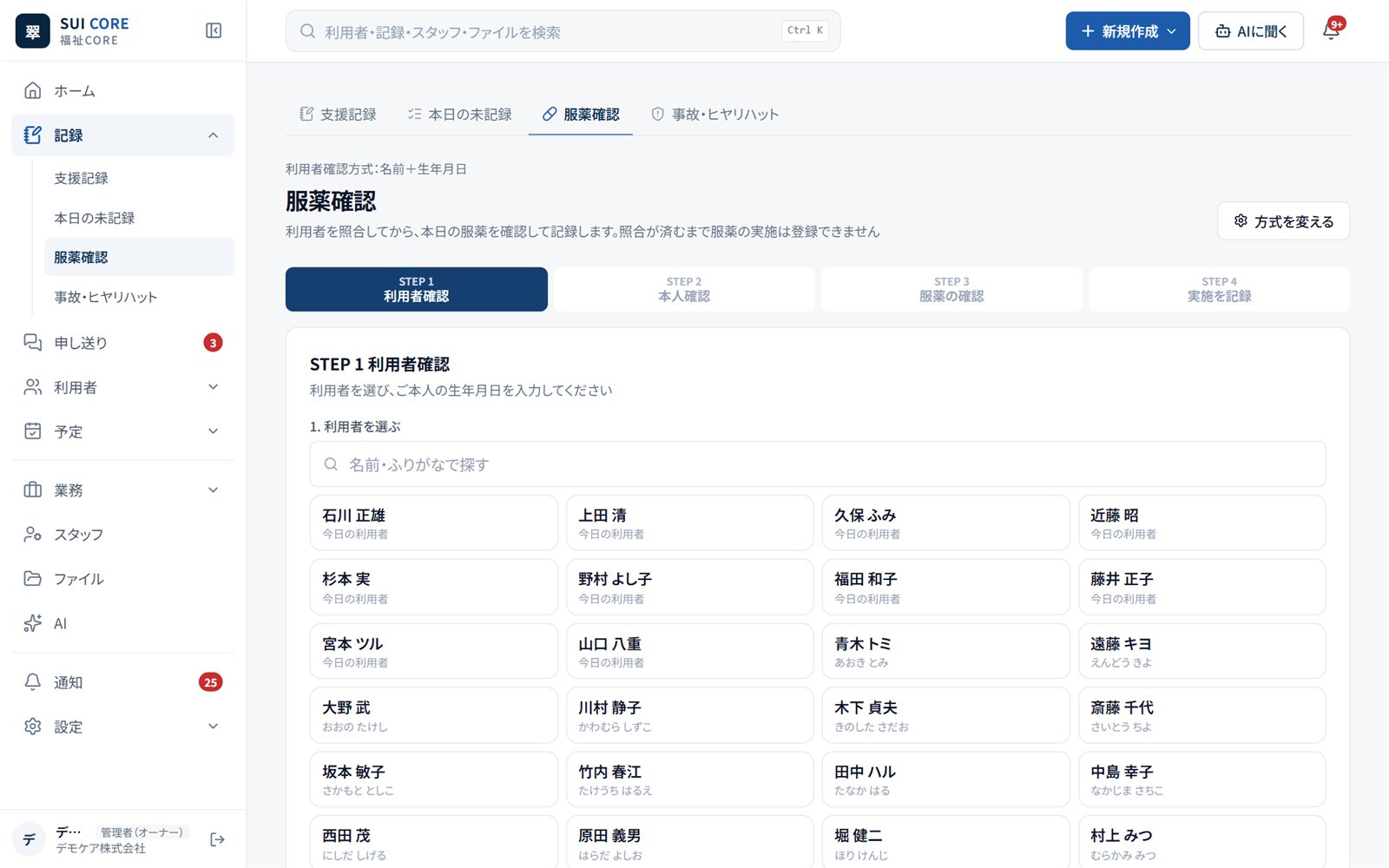Select user 木下 貞夫
Image resolution: width=1389 pixels, height=868 pixels.
[946, 715]
